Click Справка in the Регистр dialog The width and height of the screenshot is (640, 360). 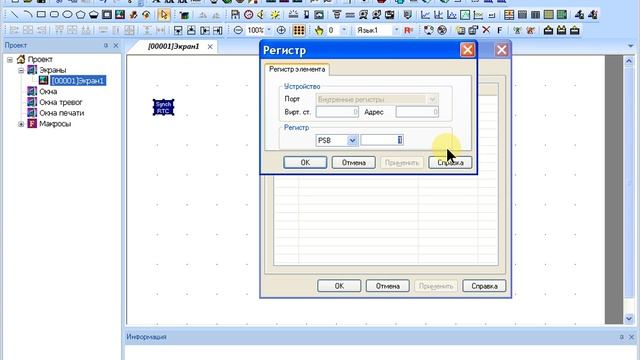coord(450,162)
